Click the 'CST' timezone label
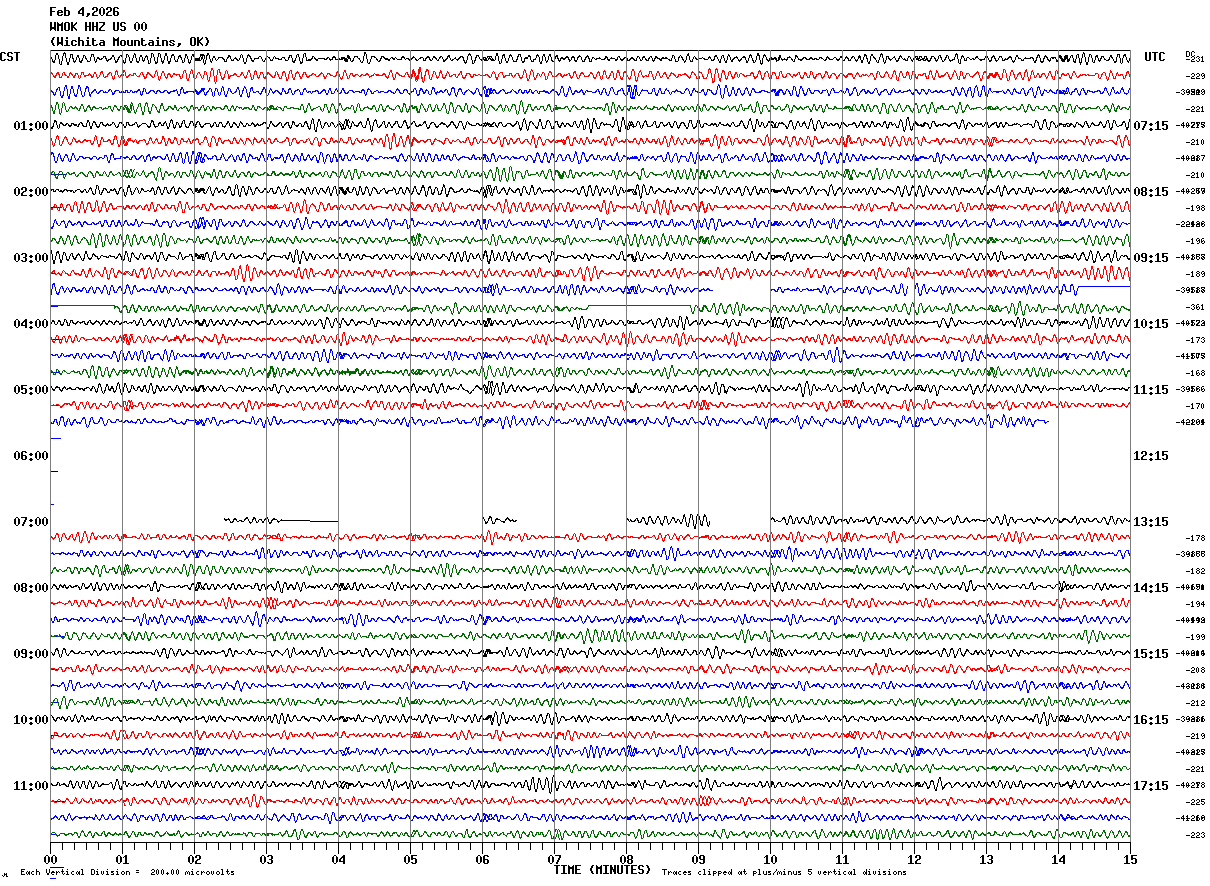Viewport: 1210px width, 886px height. [10, 57]
